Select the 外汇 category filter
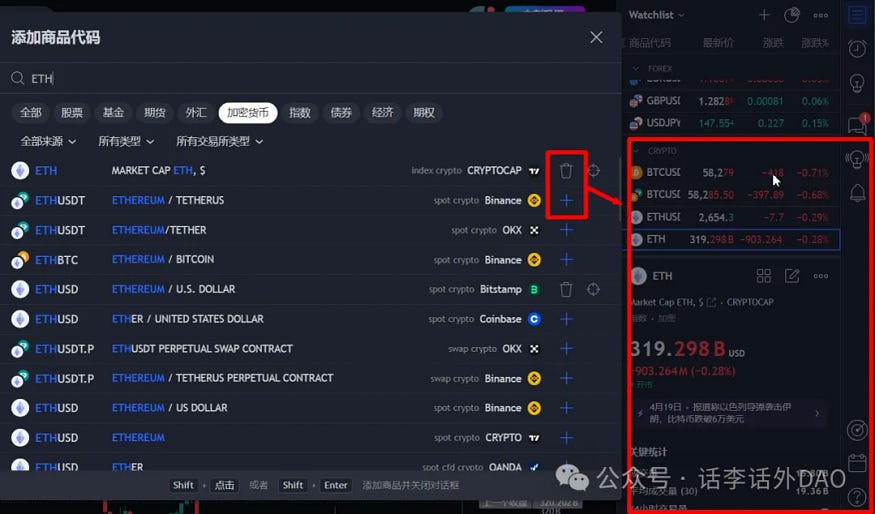This screenshot has width=875, height=514. (x=196, y=113)
